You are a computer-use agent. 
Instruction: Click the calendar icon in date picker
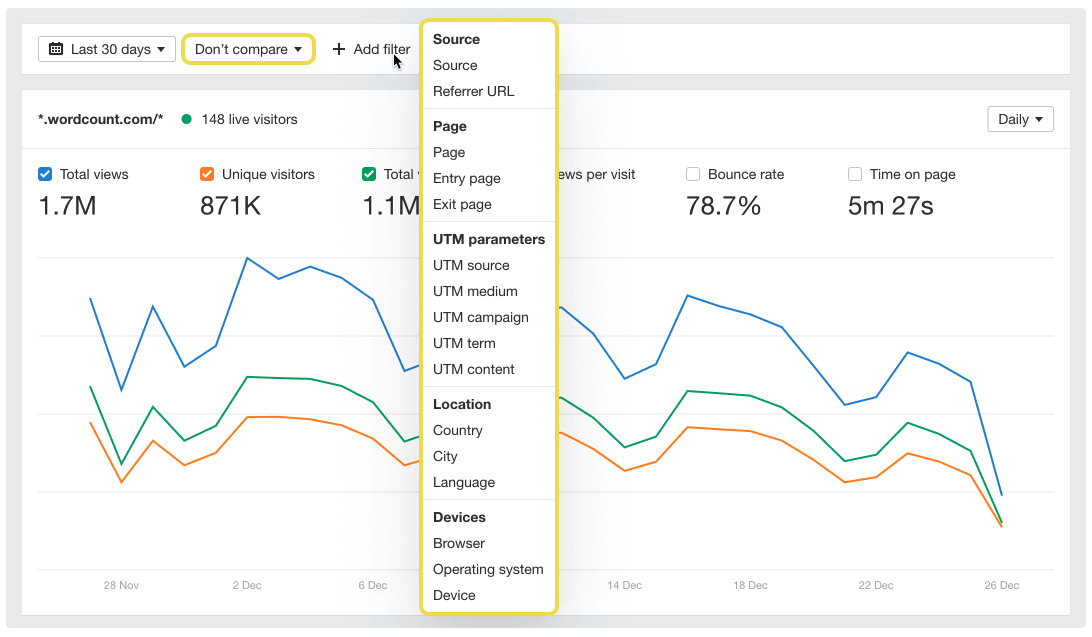click(x=55, y=48)
